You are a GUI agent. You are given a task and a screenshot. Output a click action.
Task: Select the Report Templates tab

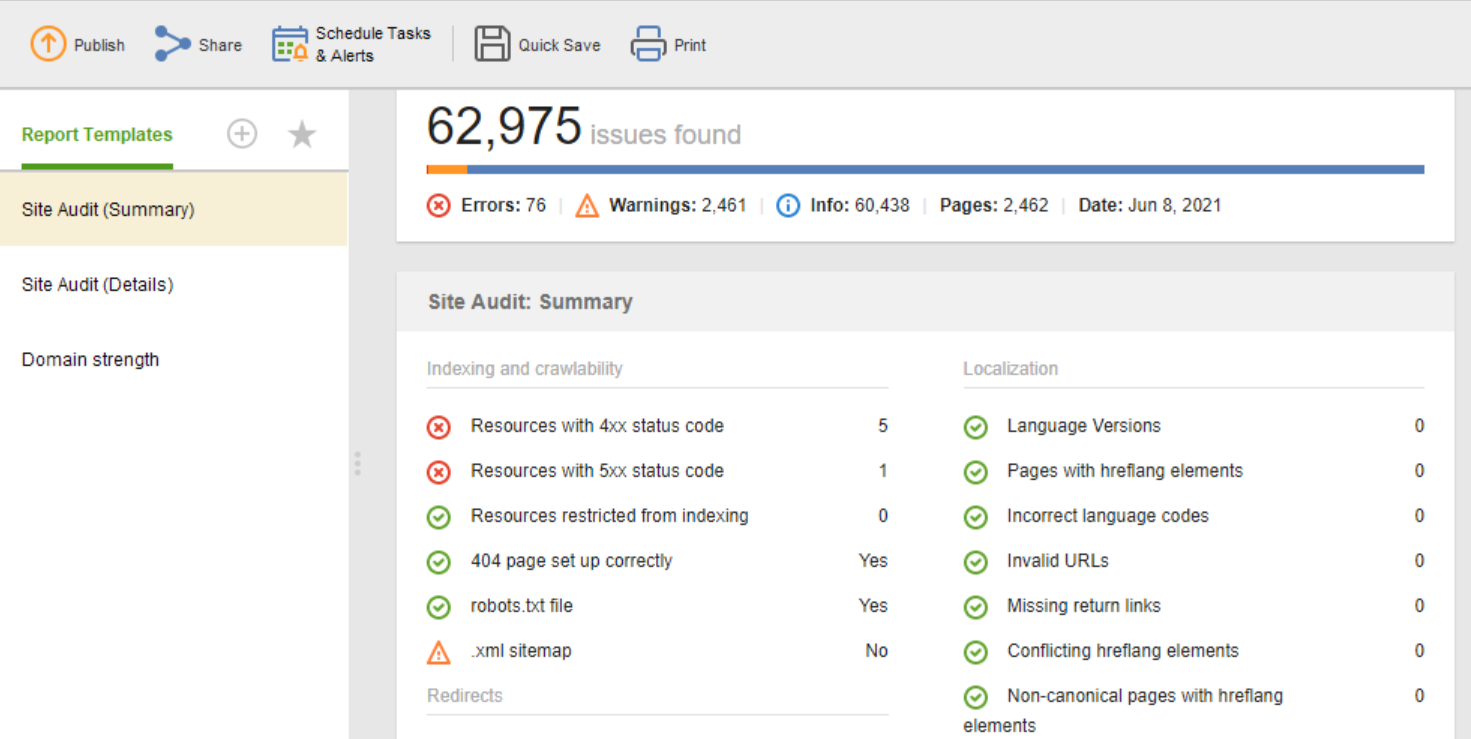[x=97, y=134]
